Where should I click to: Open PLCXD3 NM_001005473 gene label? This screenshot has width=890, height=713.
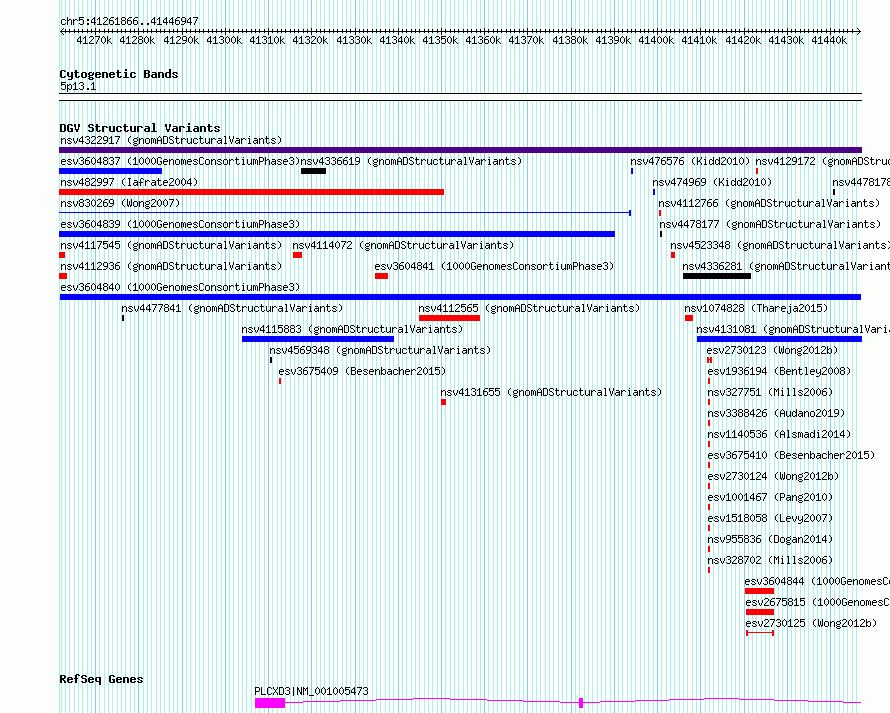pos(311,691)
